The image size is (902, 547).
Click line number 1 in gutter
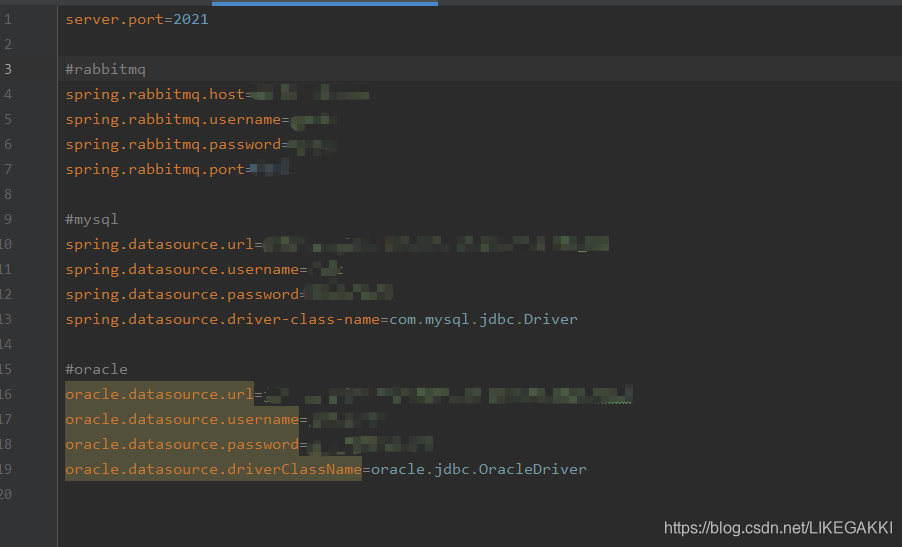[x=8, y=20]
